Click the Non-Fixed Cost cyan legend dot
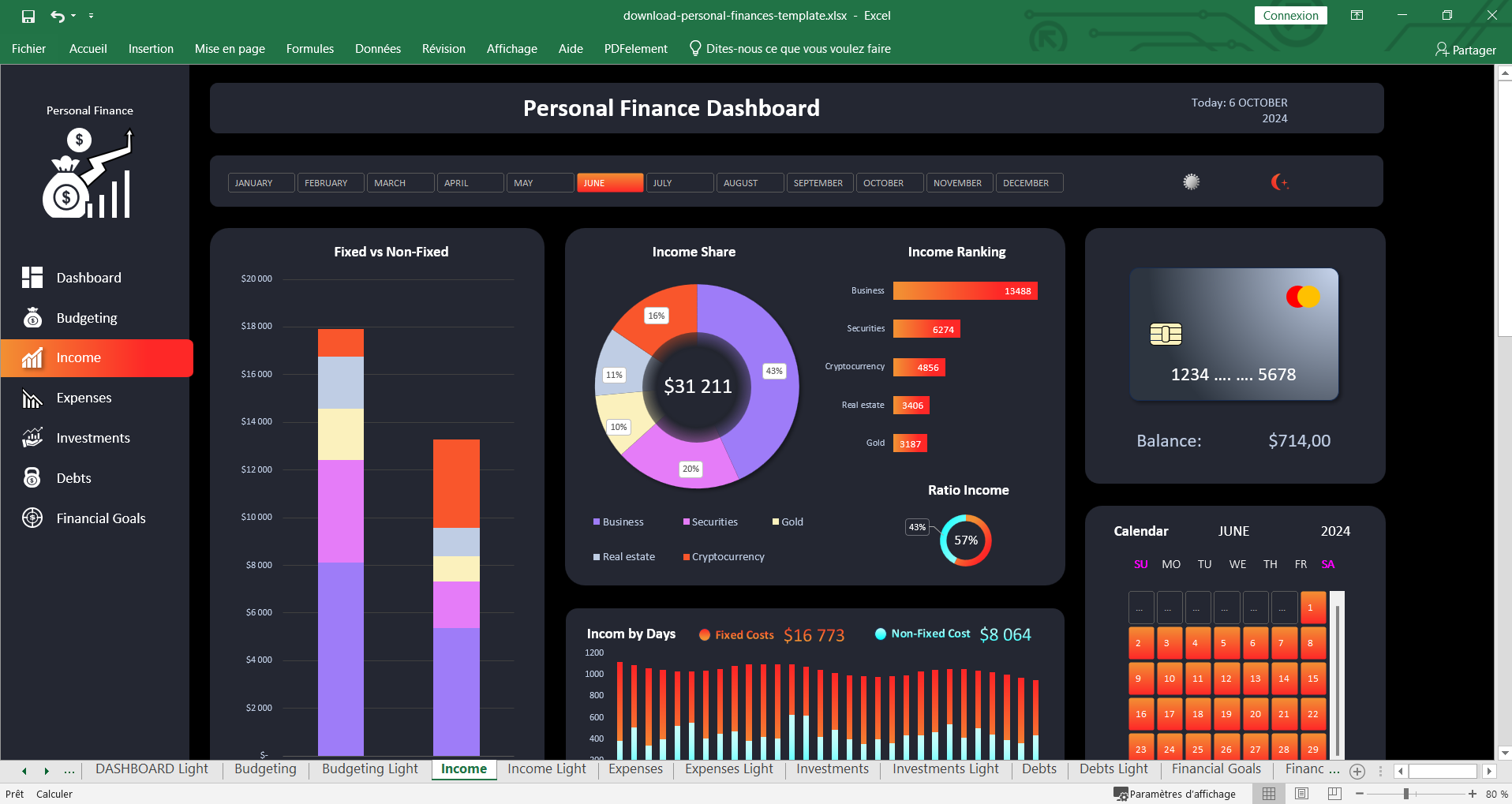1512x804 pixels. tap(881, 634)
